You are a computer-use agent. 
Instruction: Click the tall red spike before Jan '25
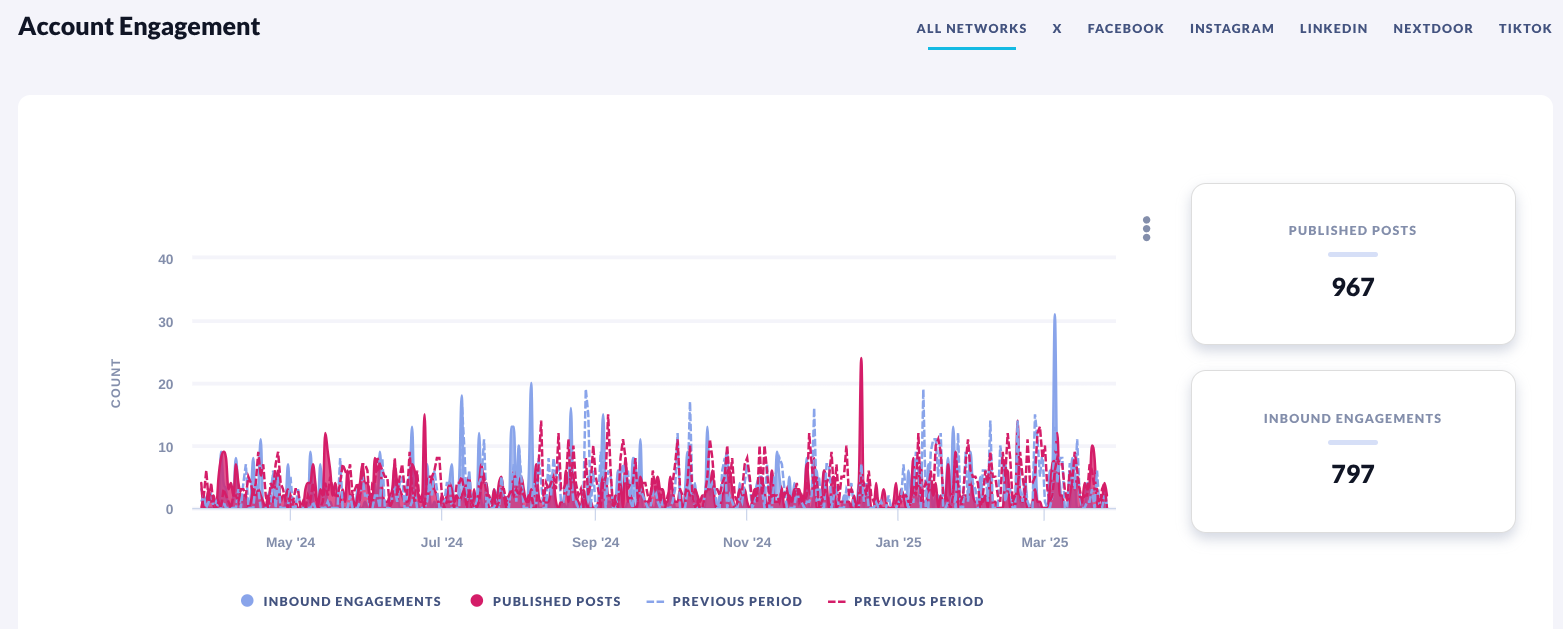point(861,362)
